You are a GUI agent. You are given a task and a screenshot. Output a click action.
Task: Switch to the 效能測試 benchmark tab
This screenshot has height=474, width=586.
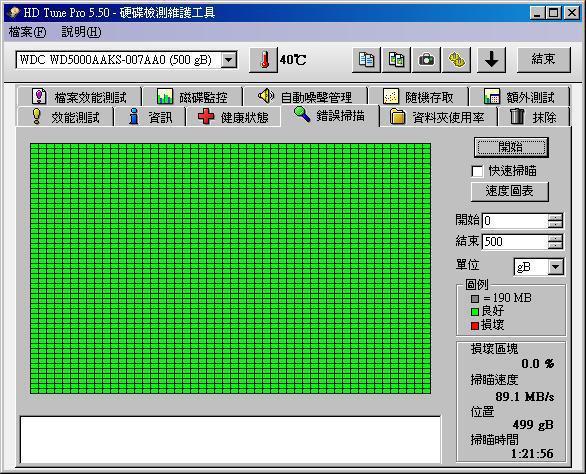pyautogui.click(x=65, y=117)
